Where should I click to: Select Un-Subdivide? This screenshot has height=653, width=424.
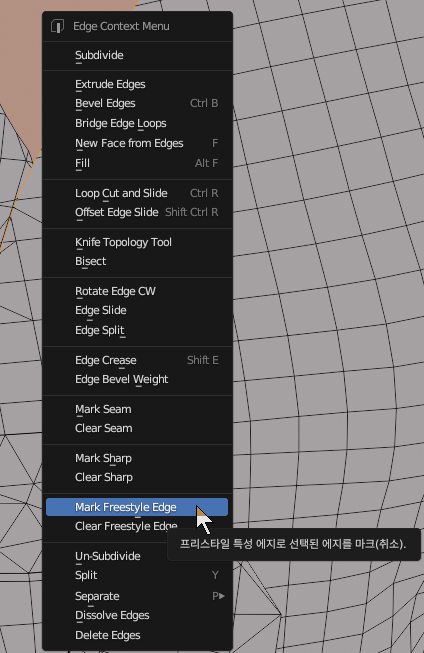click(108, 556)
